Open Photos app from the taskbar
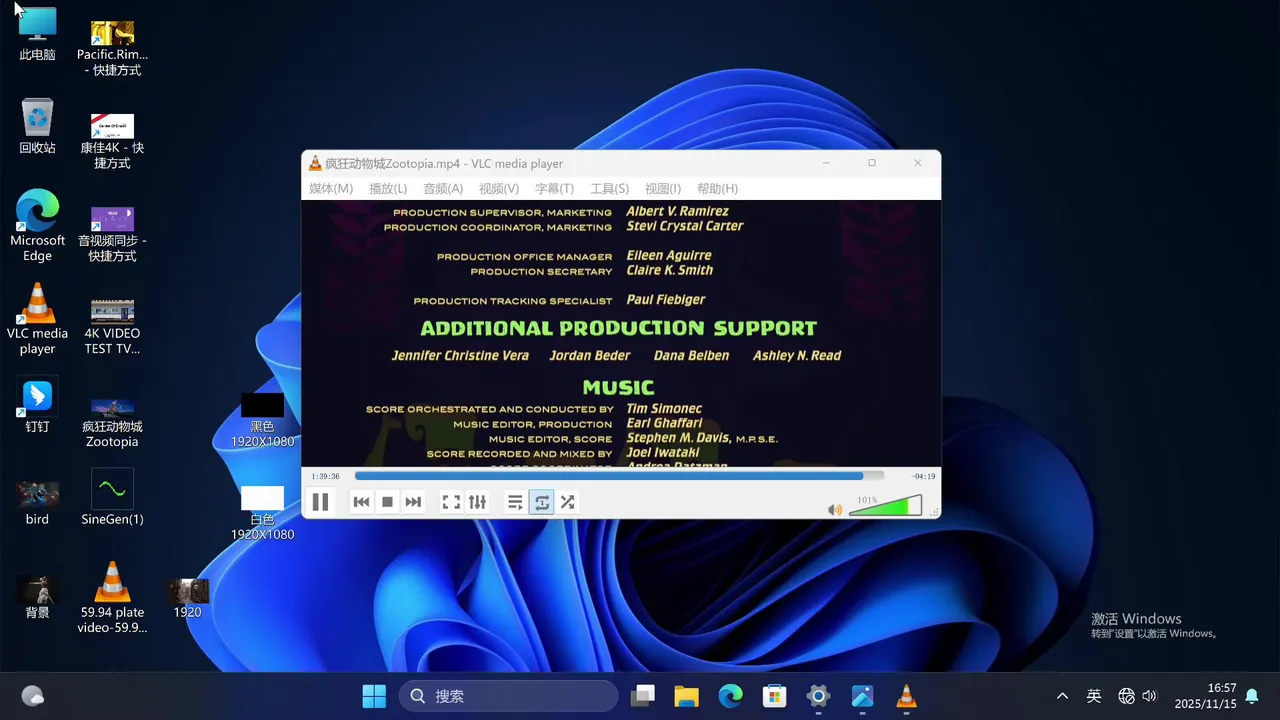 [x=862, y=696]
